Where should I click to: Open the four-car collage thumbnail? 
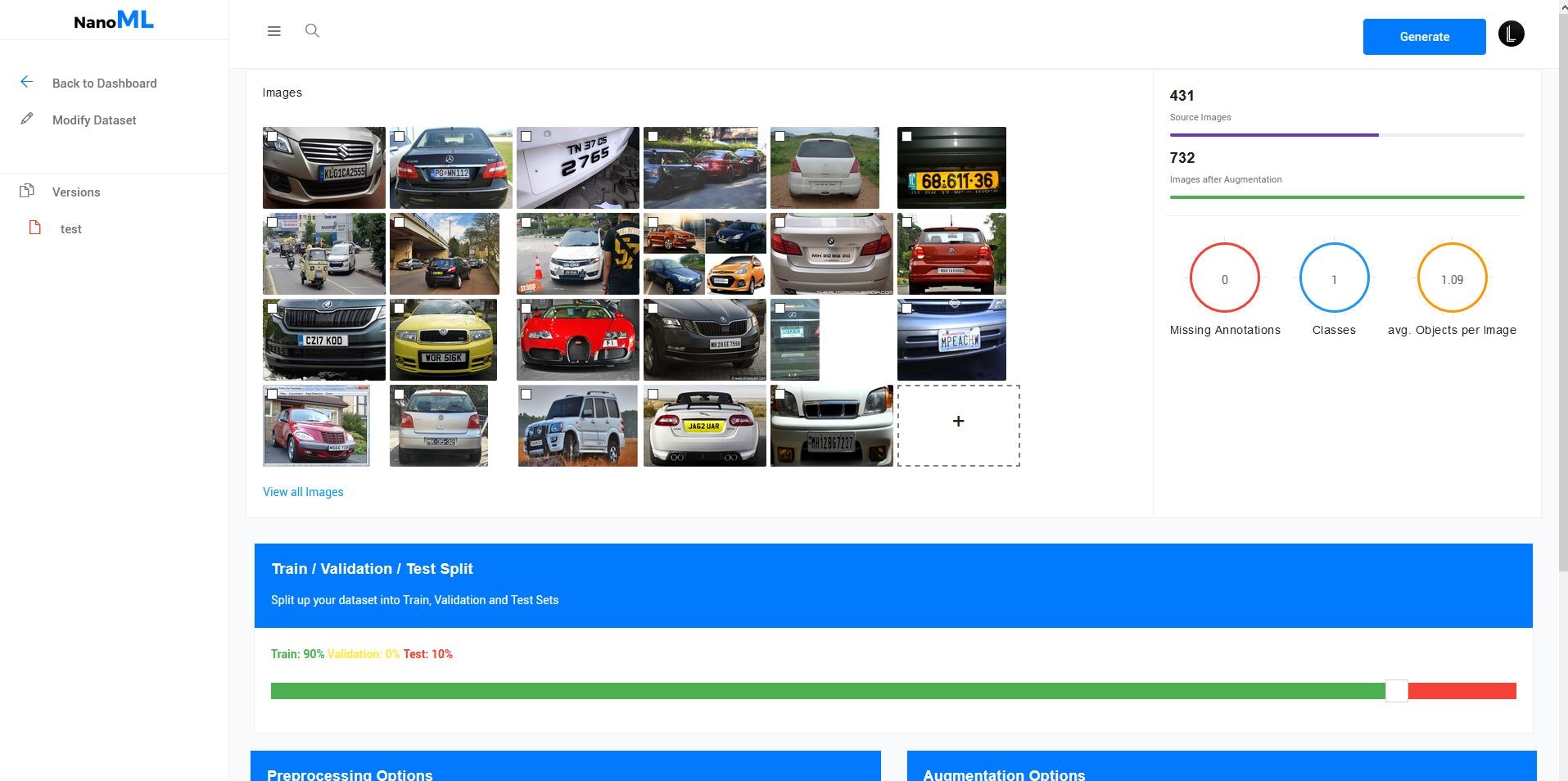point(705,254)
